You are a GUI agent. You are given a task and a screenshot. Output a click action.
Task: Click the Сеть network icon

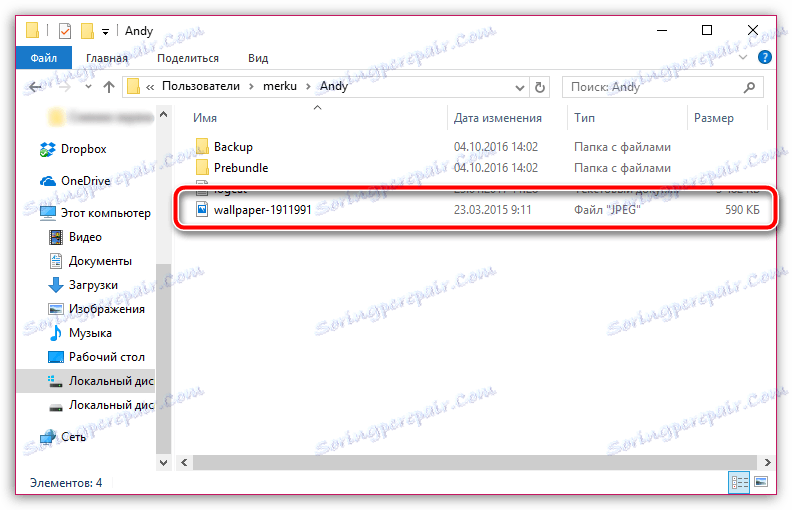pyautogui.click(x=48, y=437)
